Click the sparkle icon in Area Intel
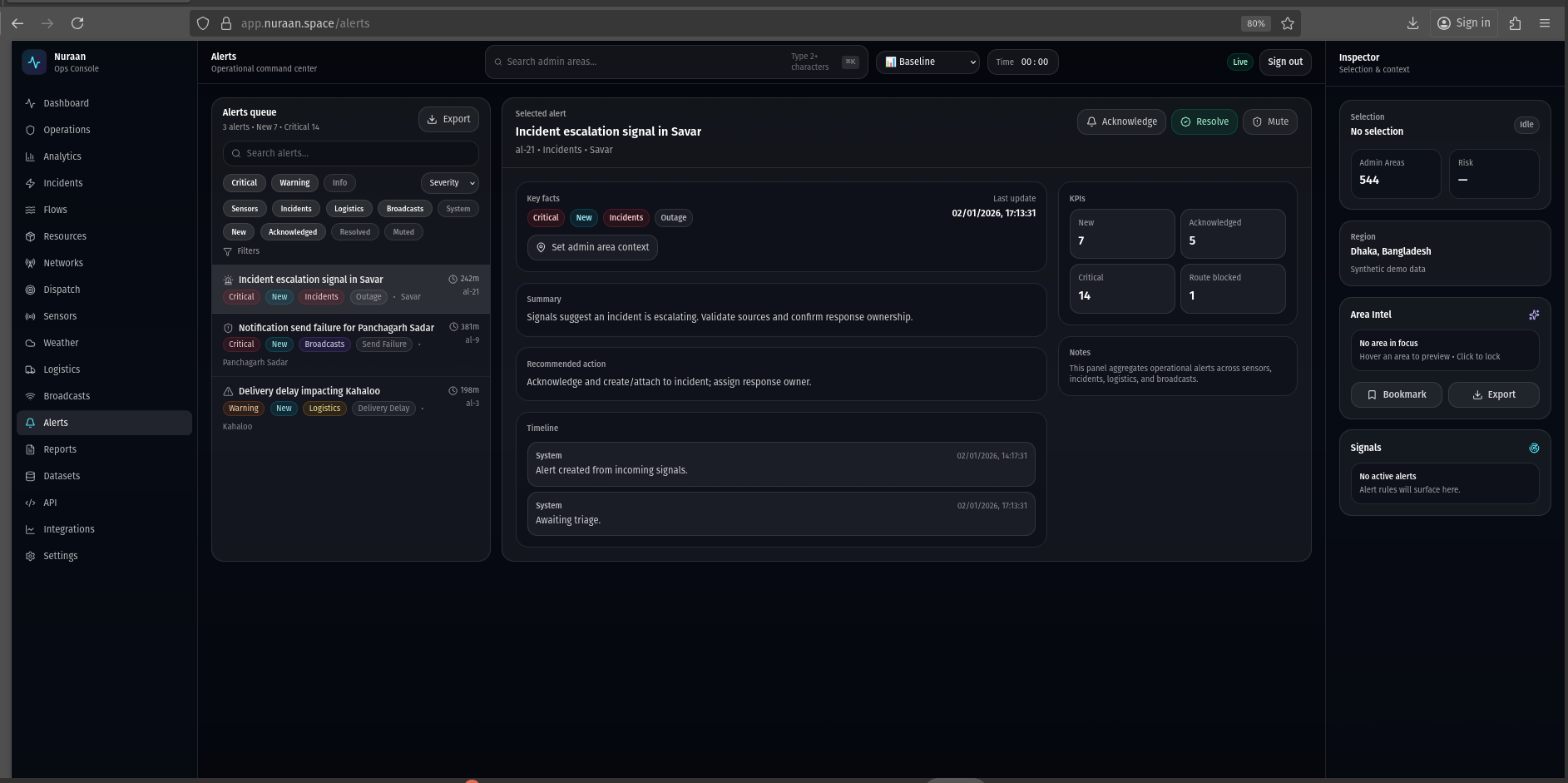Screen dimensions: 1568x783 pos(1533,315)
